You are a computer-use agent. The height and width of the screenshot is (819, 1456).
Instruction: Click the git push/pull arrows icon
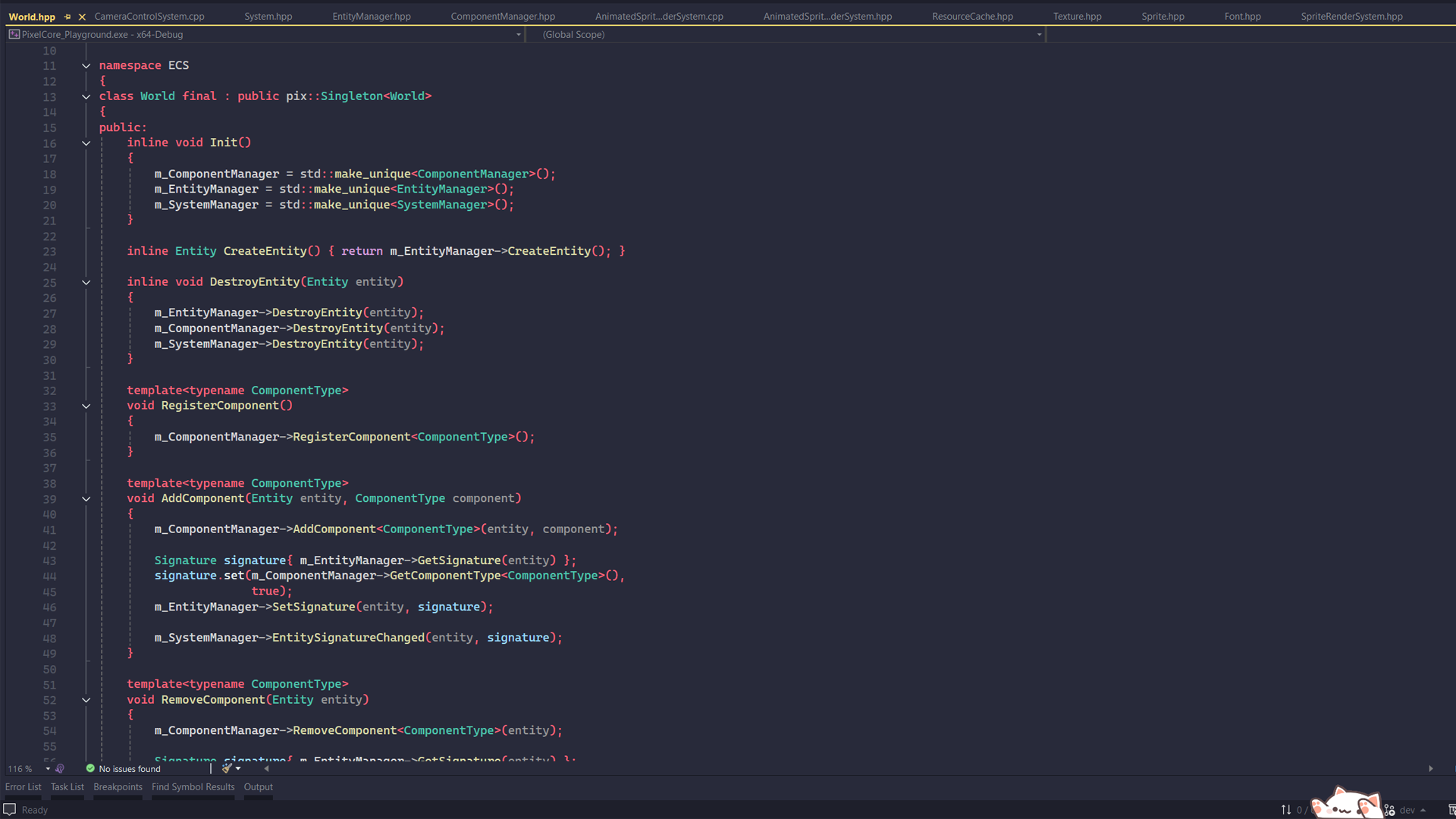pyautogui.click(x=1286, y=810)
